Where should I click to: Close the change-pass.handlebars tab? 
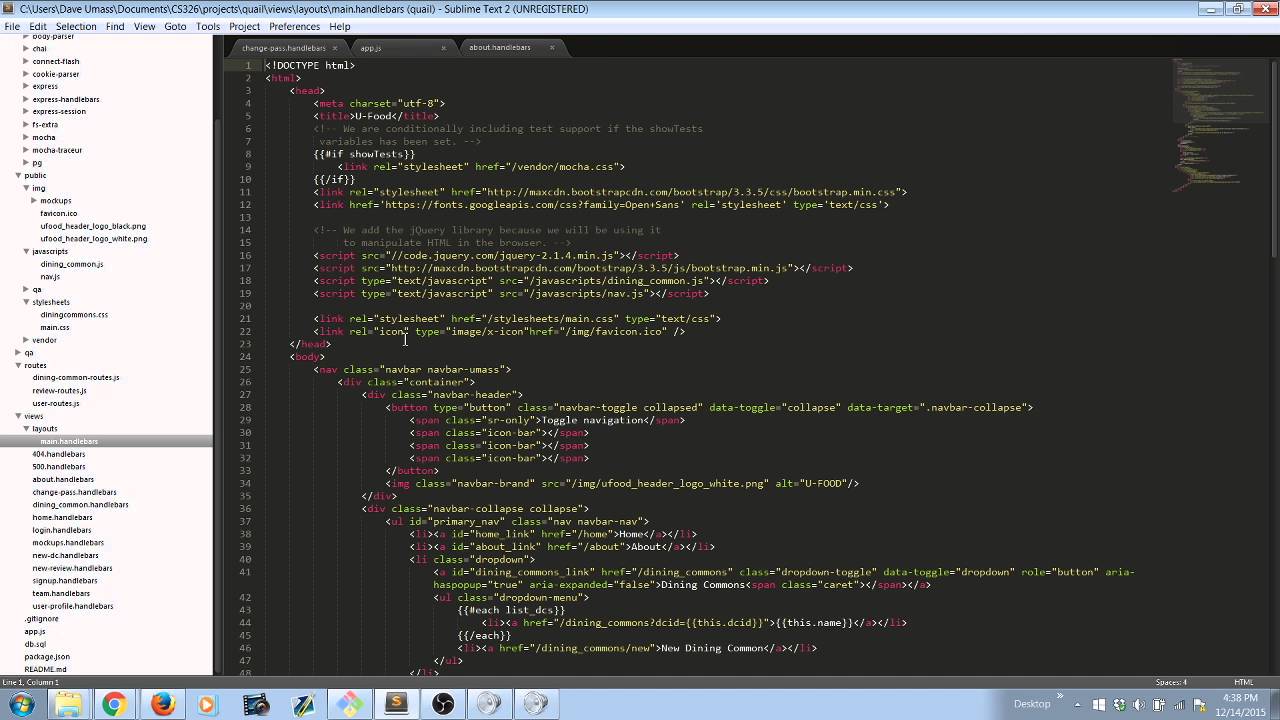pyautogui.click(x=336, y=48)
